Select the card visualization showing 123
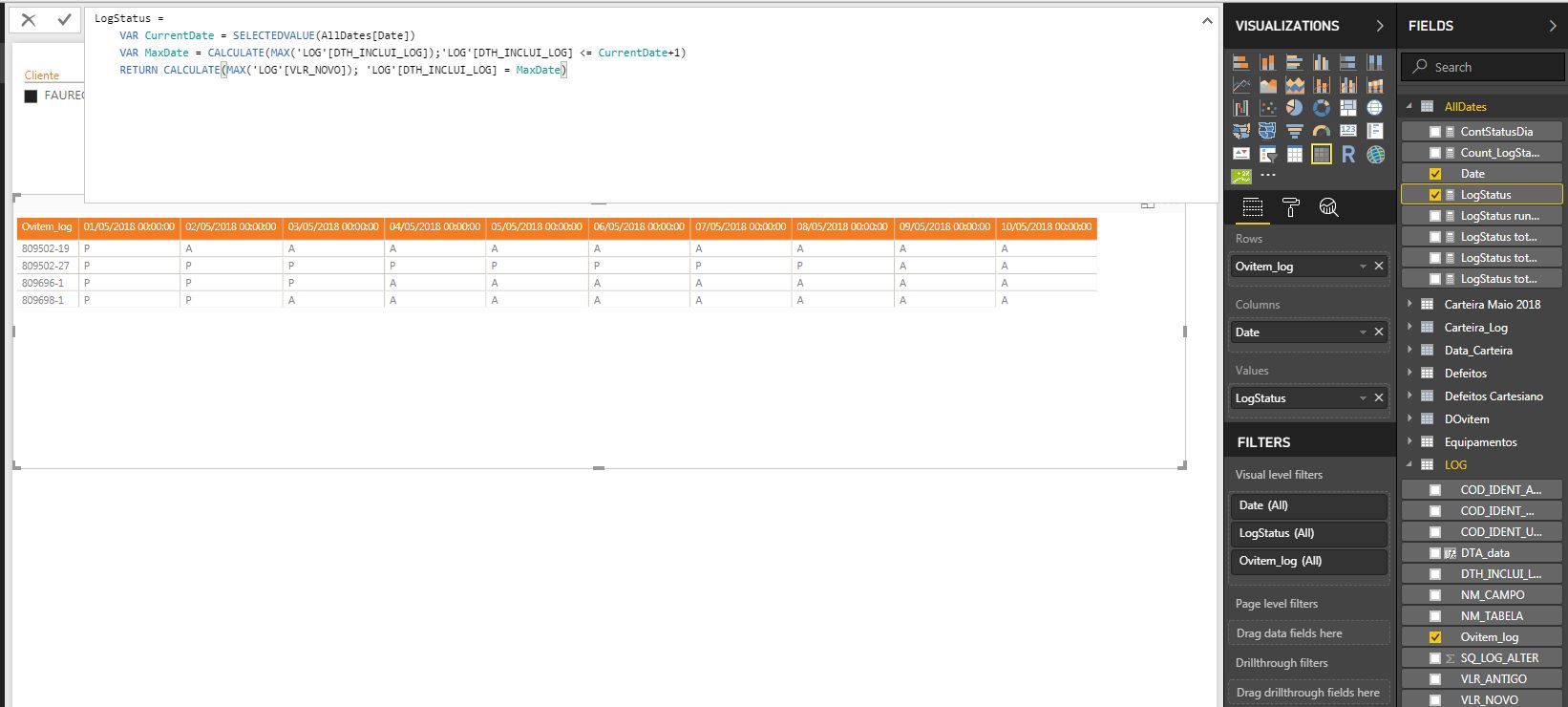Viewport: 1568px width, 707px height. point(1348,131)
